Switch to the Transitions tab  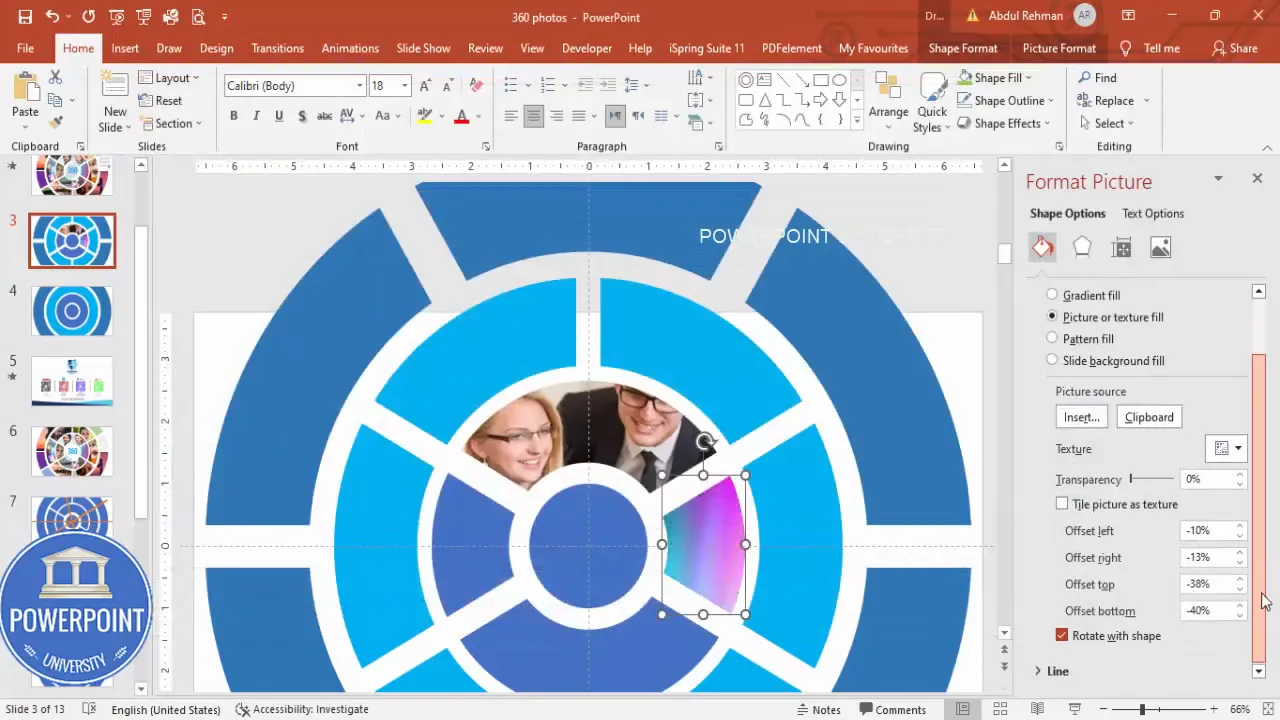tap(277, 48)
